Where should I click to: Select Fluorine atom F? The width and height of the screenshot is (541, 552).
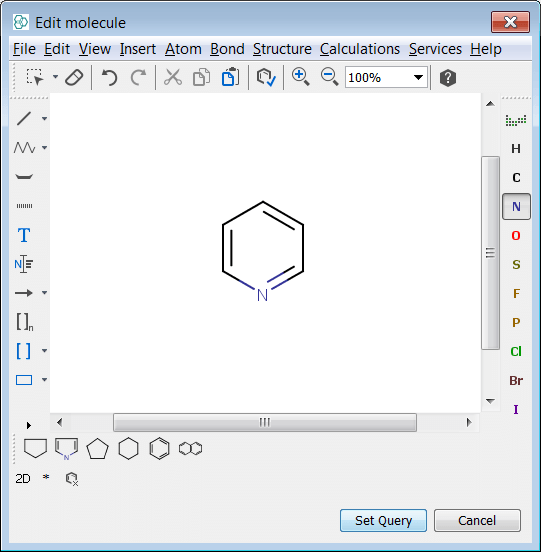pos(516,293)
